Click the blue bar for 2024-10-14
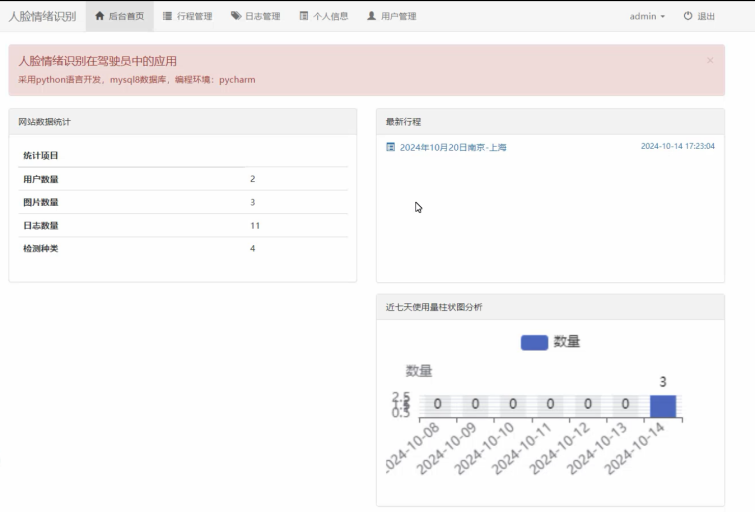 [x=663, y=406]
